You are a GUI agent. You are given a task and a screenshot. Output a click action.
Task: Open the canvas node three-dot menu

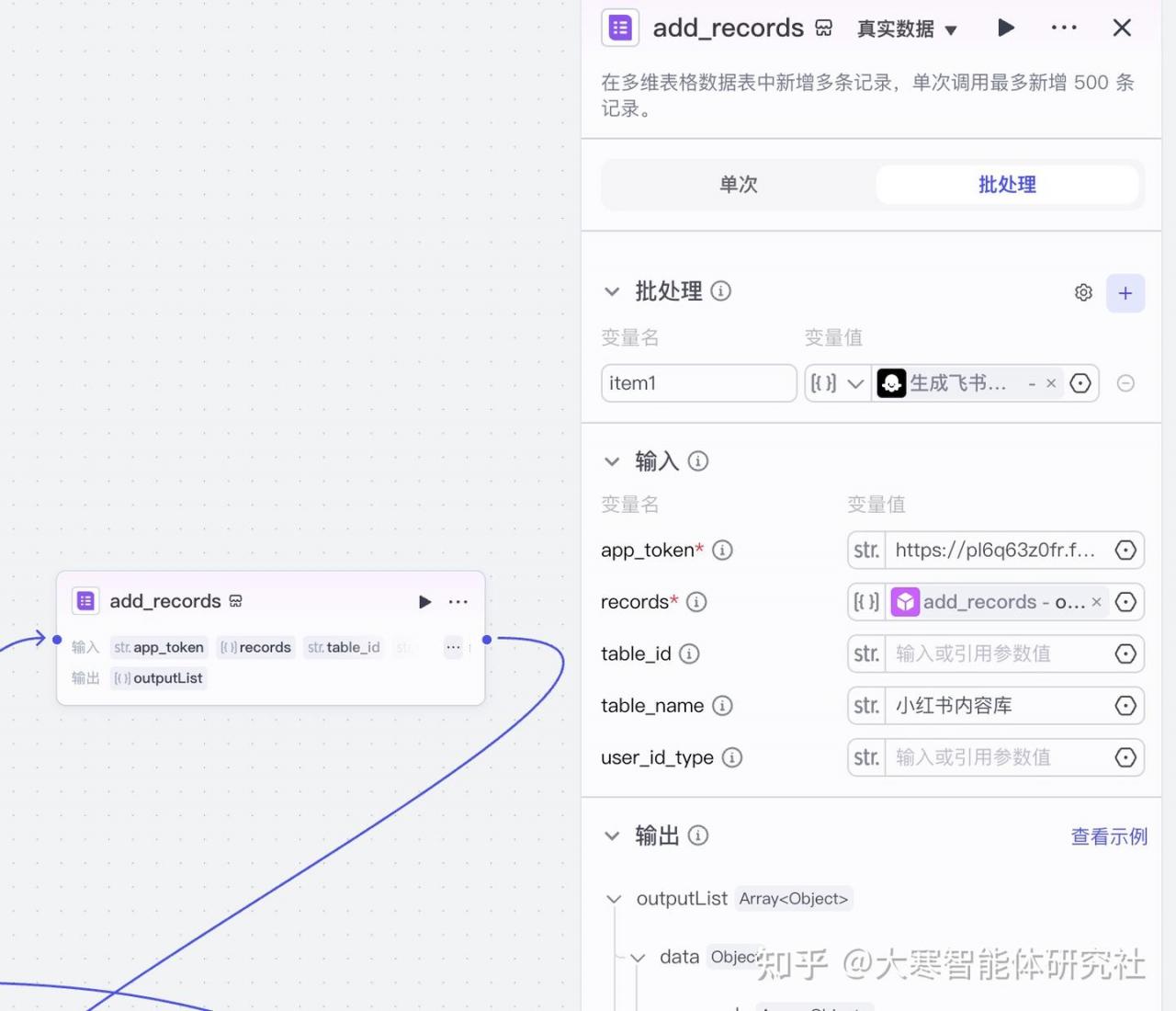click(458, 602)
